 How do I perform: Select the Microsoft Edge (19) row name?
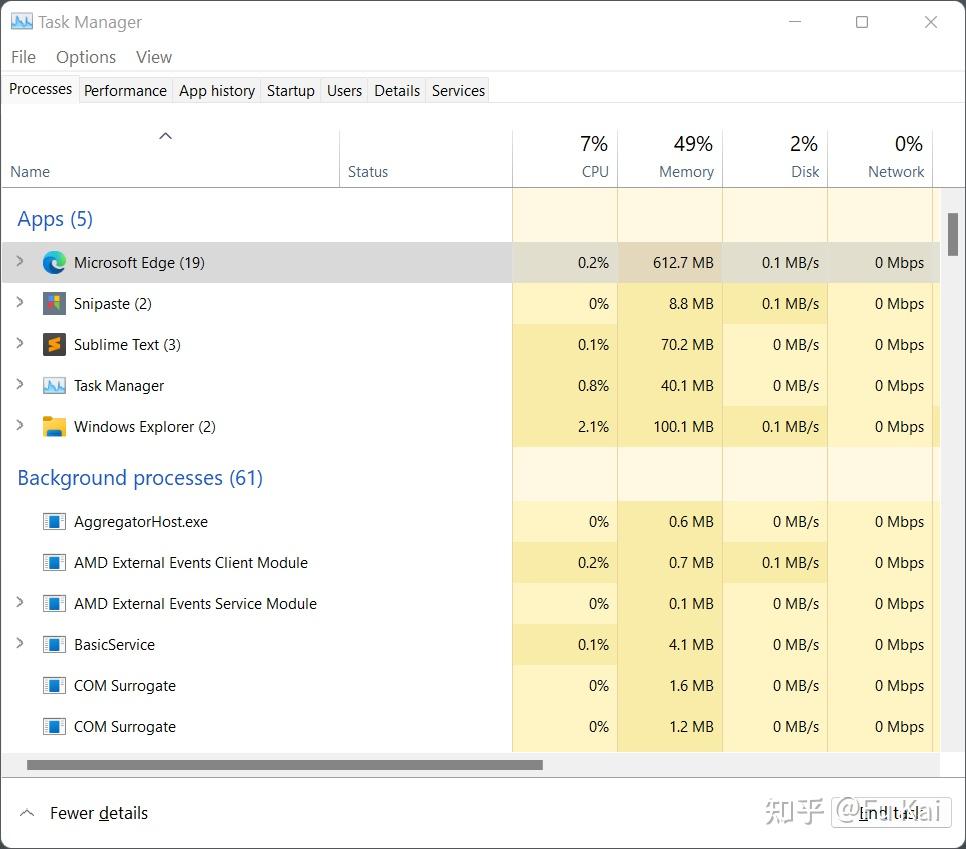[x=139, y=262]
